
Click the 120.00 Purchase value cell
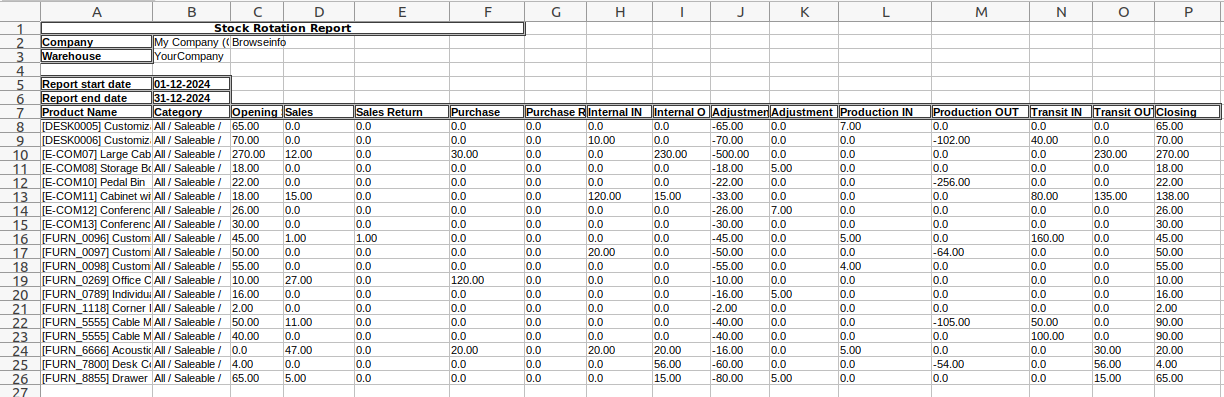coord(487,280)
